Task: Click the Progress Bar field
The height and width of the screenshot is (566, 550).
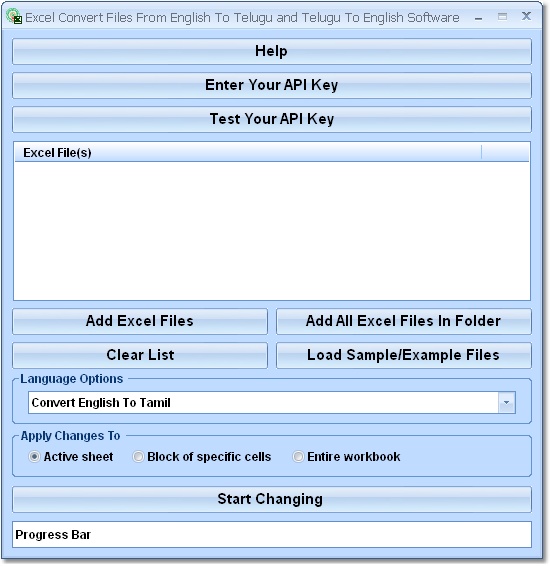Action: click(272, 535)
